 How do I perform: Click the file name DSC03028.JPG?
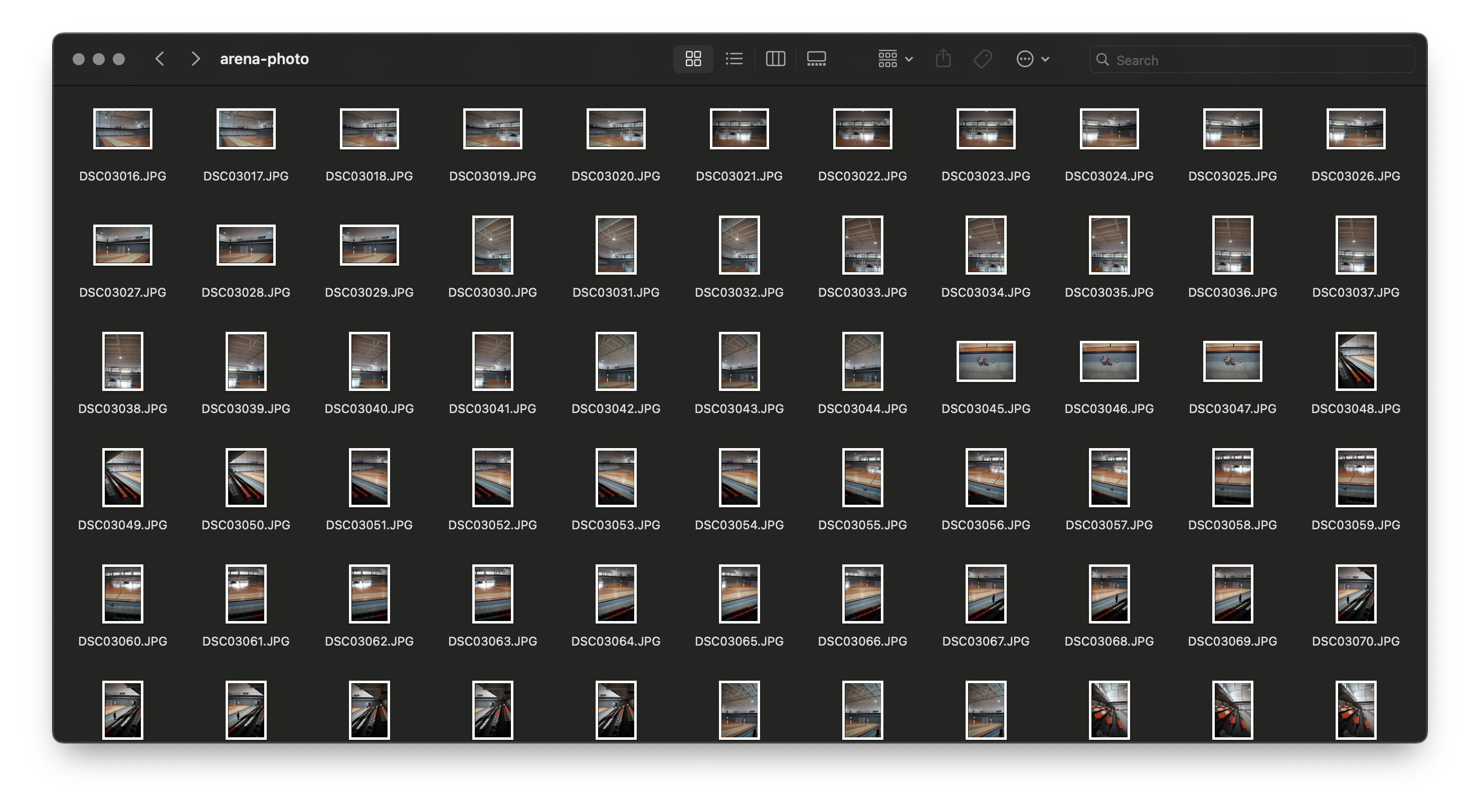click(246, 293)
